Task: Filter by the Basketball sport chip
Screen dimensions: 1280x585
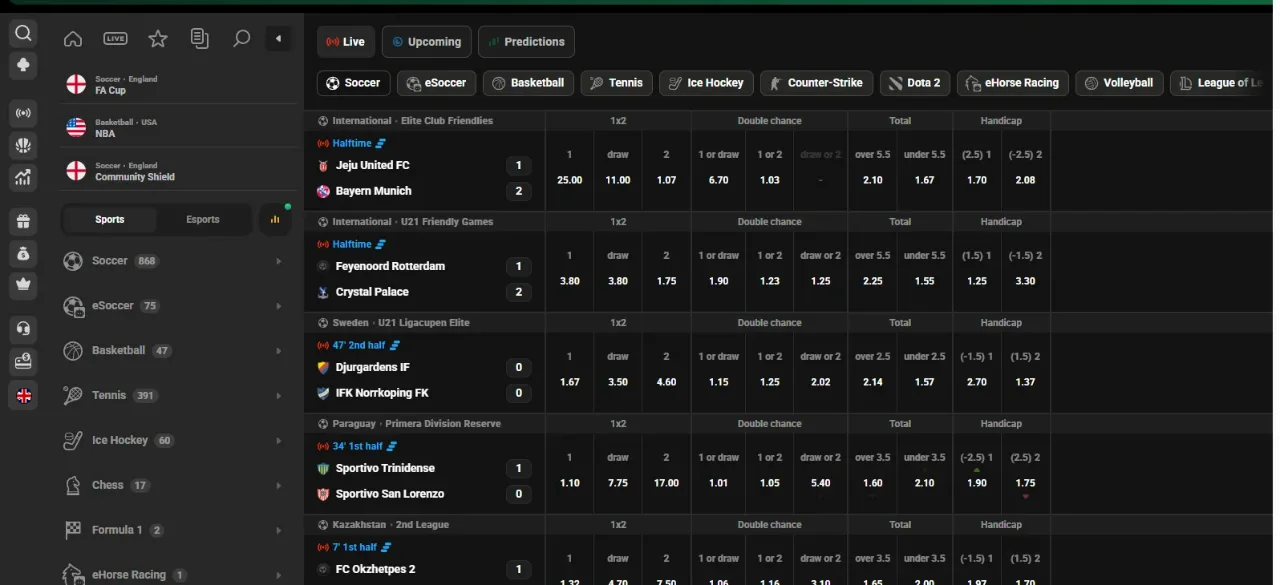Action: [x=528, y=83]
